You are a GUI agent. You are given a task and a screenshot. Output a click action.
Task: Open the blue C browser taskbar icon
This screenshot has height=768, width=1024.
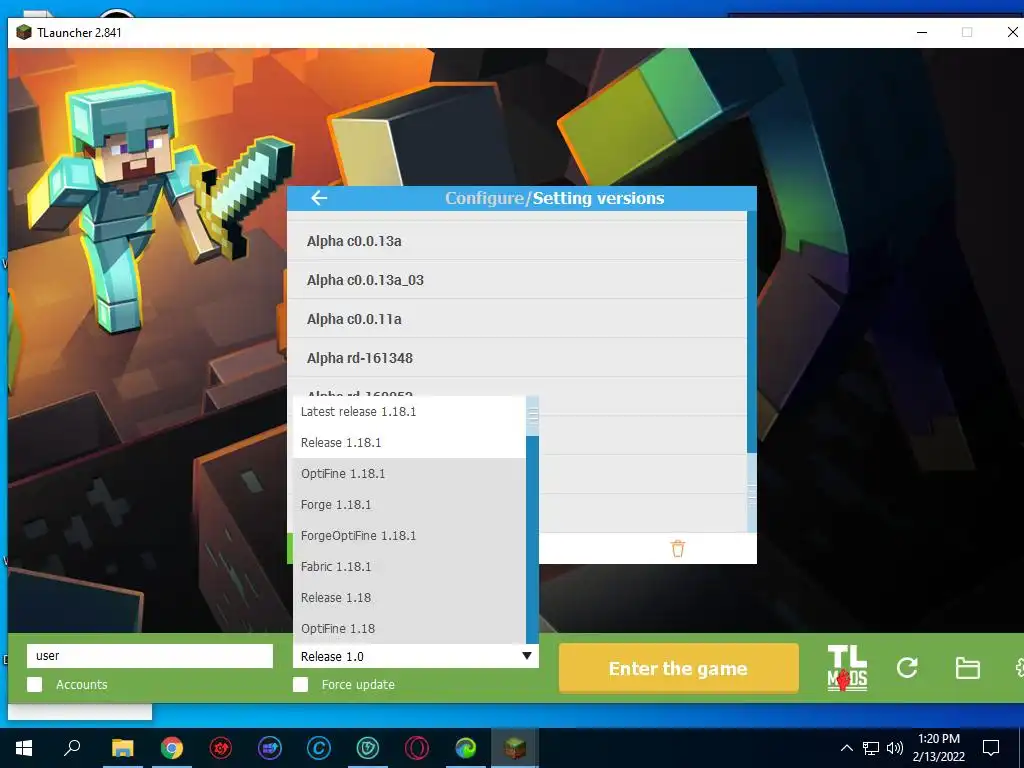(x=319, y=748)
